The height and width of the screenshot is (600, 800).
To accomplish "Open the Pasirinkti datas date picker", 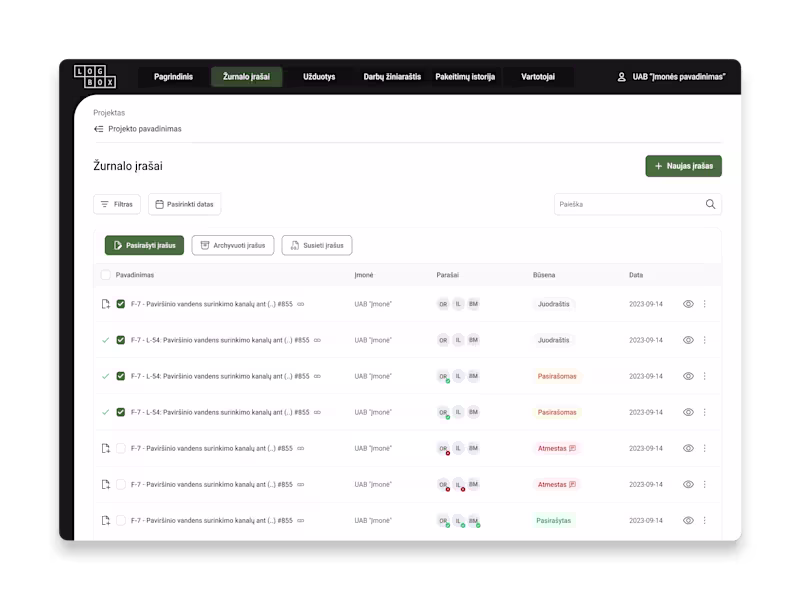I will tap(185, 204).
